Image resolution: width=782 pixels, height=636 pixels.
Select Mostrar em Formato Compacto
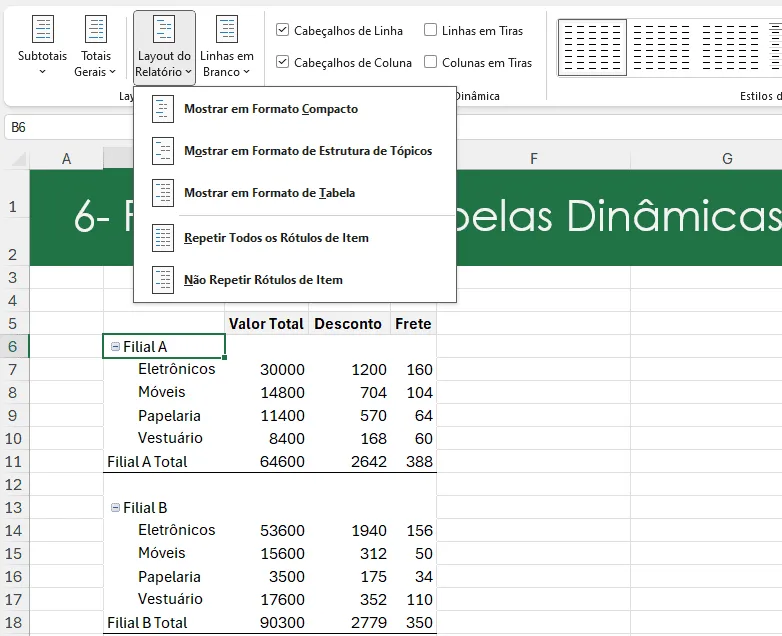[x=295, y=109]
